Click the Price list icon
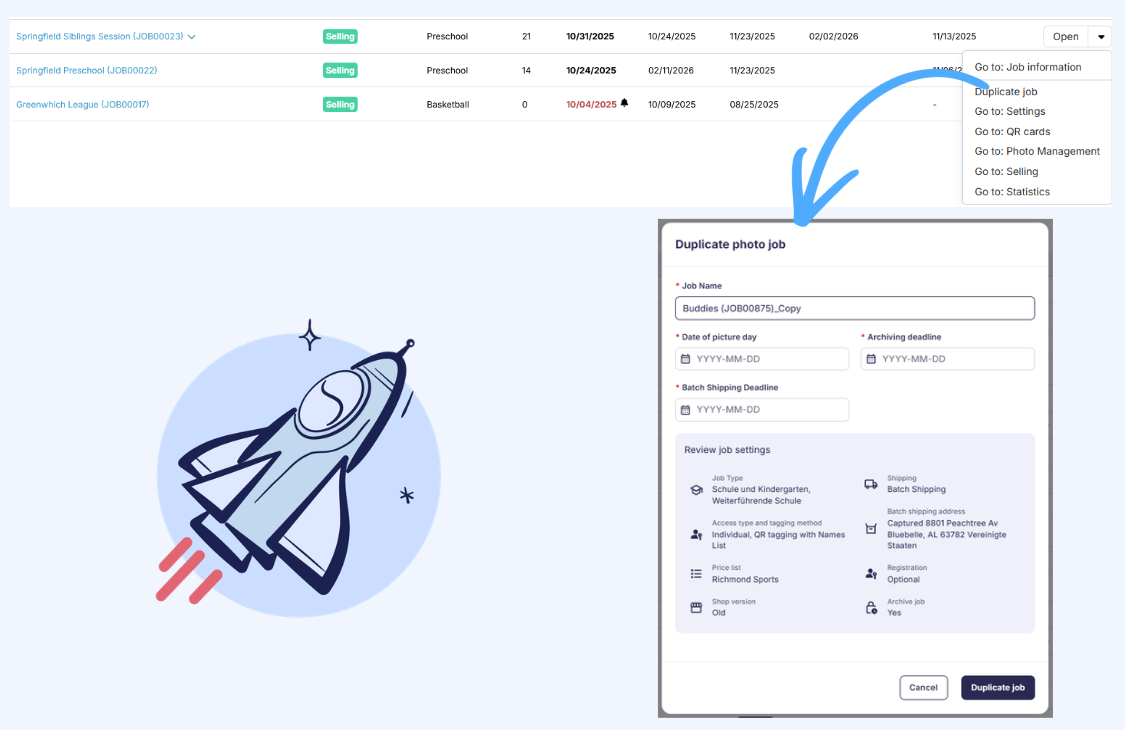 point(696,574)
